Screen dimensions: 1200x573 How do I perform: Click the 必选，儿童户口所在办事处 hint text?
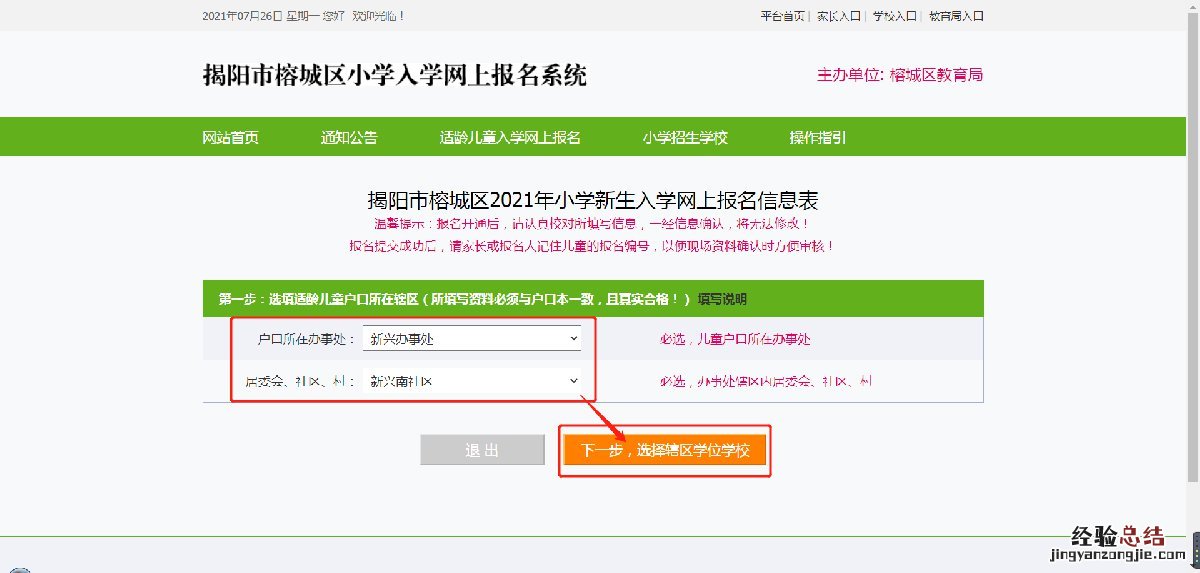[x=735, y=339]
